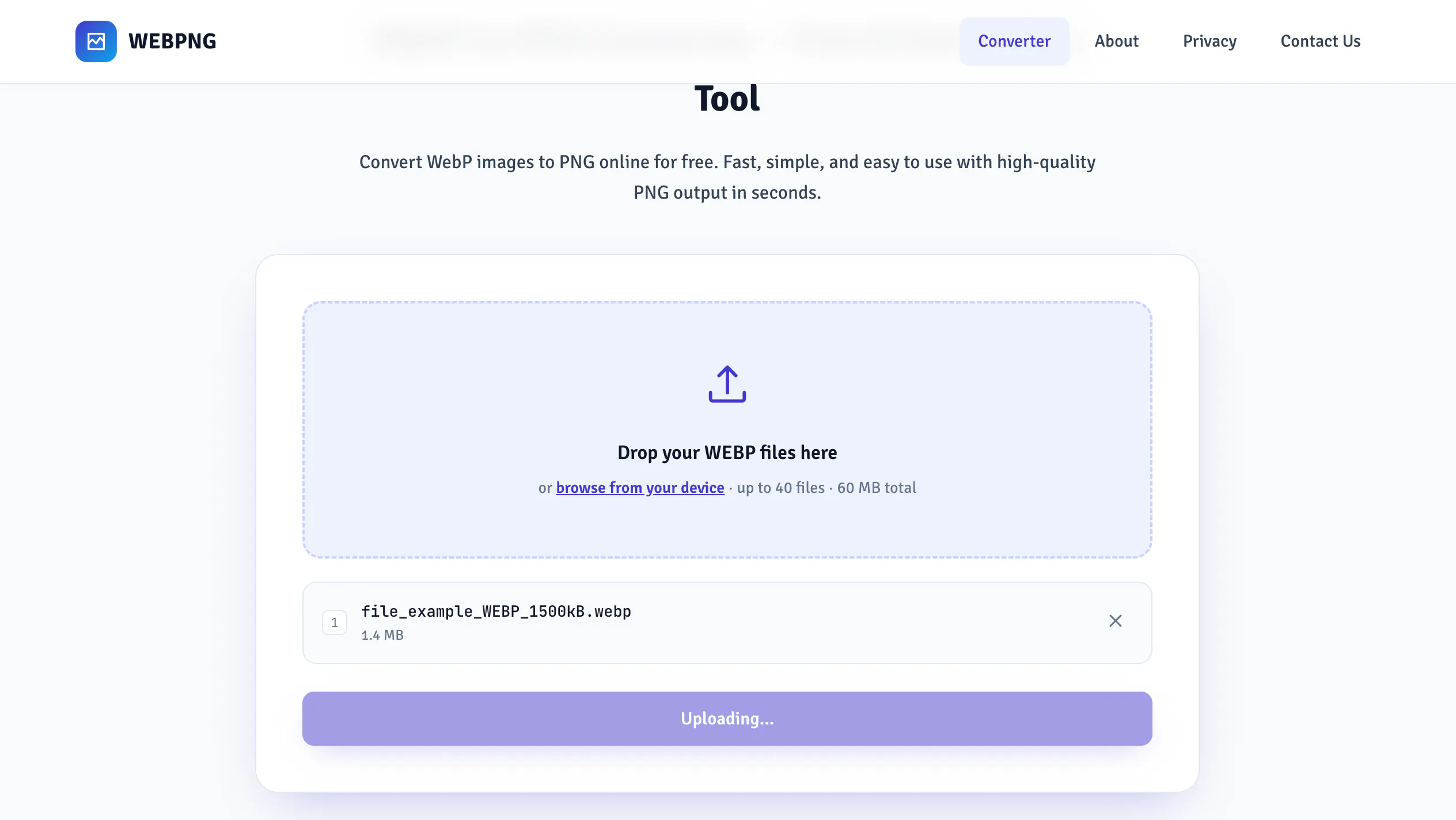This screenshot has height=820, width=1456.
Task: Click browse from your device link
Action: point(640,488)
